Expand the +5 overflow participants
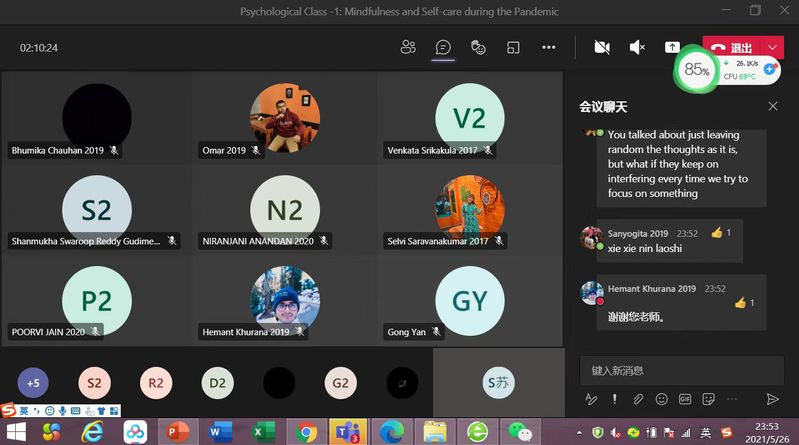Image resolution: width=799 pixels, height=445 pixels. 33,382
